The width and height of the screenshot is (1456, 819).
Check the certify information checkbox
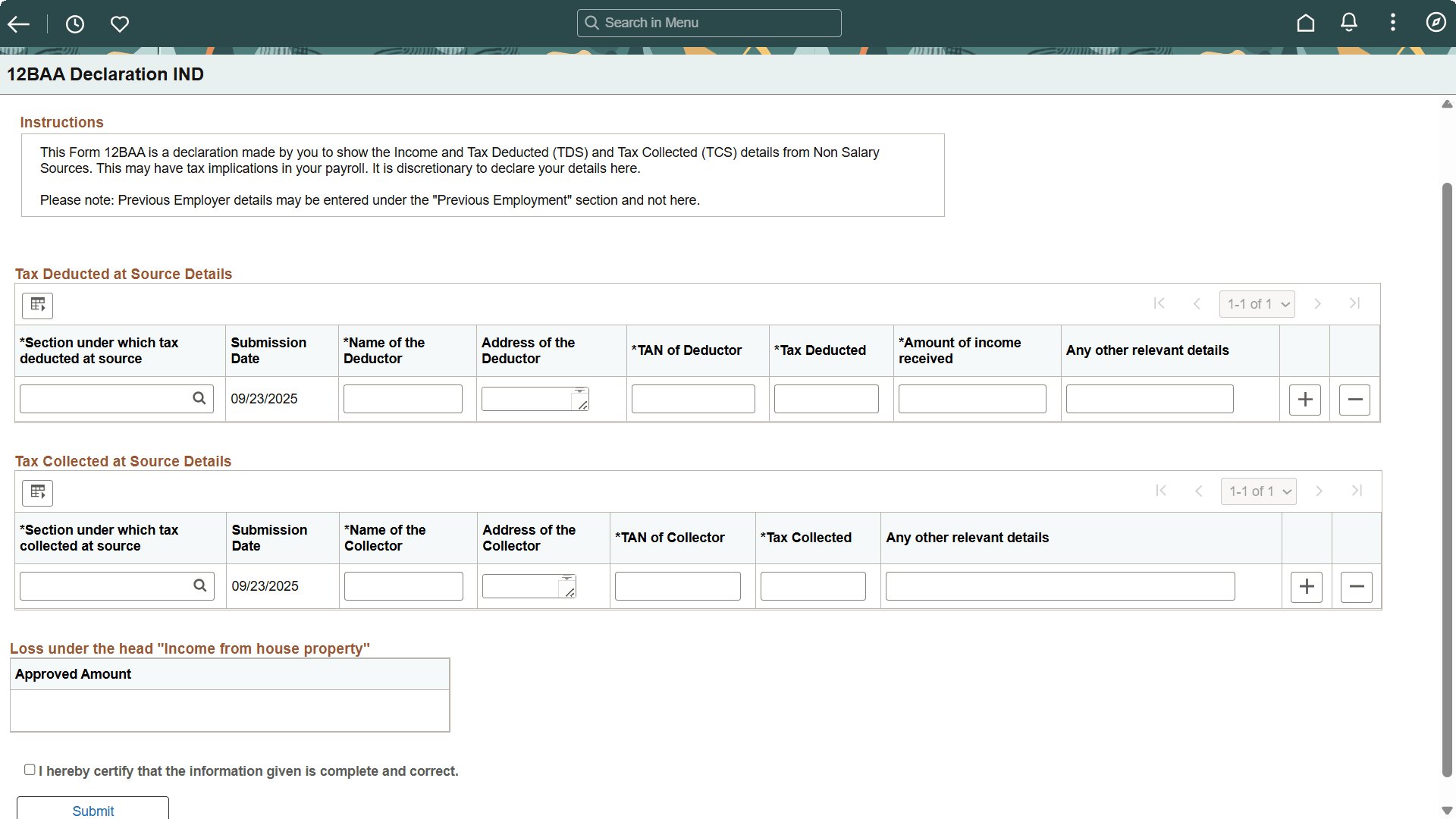click(x=30, y=770)
